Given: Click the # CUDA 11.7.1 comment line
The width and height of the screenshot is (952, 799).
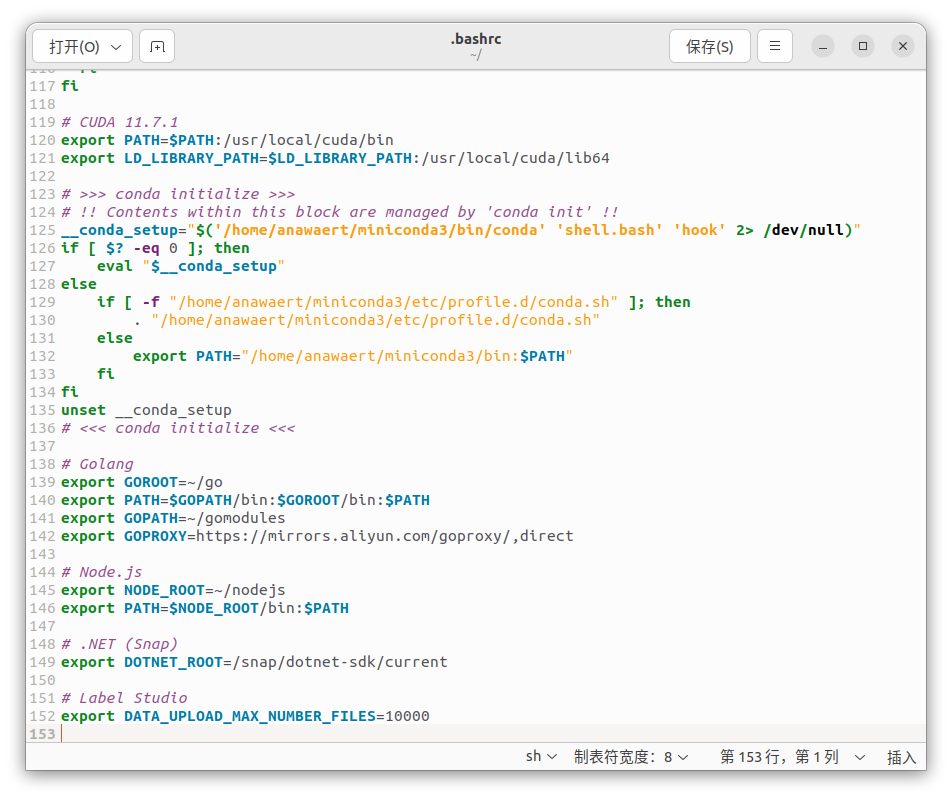Looking at the screenshot, I should 119,122.
